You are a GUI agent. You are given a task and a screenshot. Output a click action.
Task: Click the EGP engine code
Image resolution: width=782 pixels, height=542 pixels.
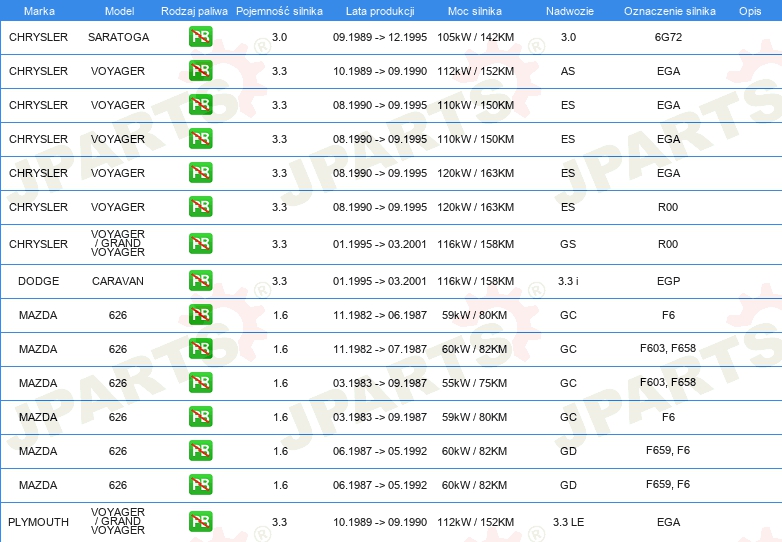point(668,281)
